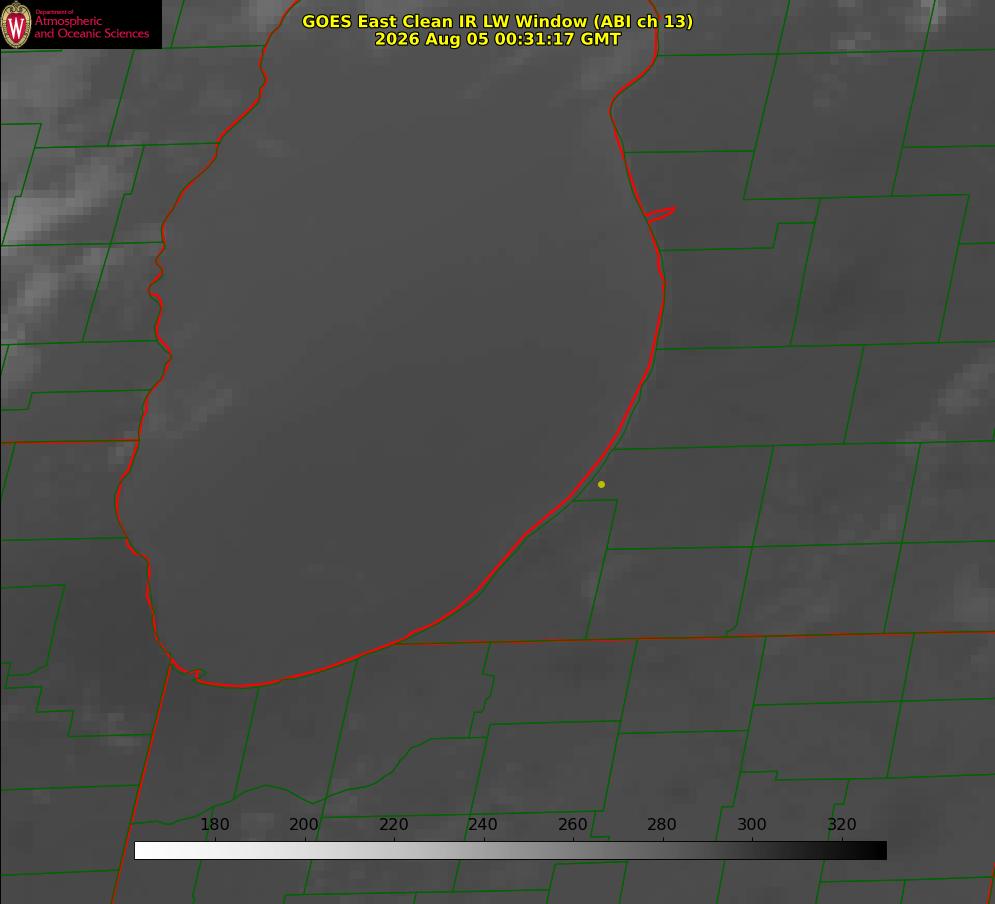Click the 240 colorbar label

tap(483, 824)
